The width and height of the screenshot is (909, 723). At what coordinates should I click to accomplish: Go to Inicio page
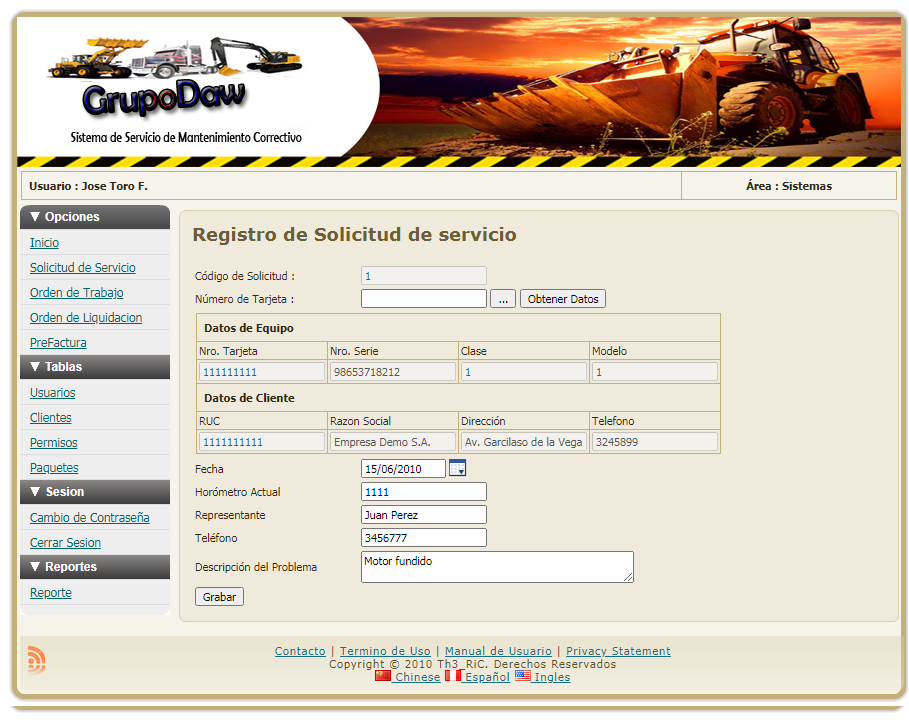[44, 243]
